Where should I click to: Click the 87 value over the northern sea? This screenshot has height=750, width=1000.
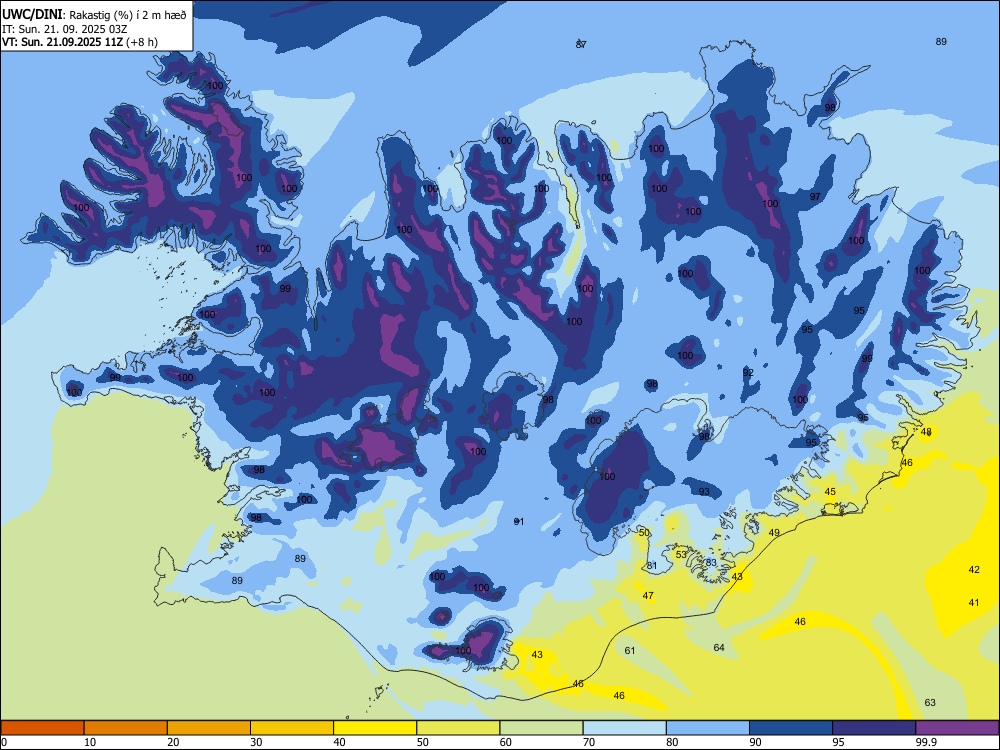581,44
